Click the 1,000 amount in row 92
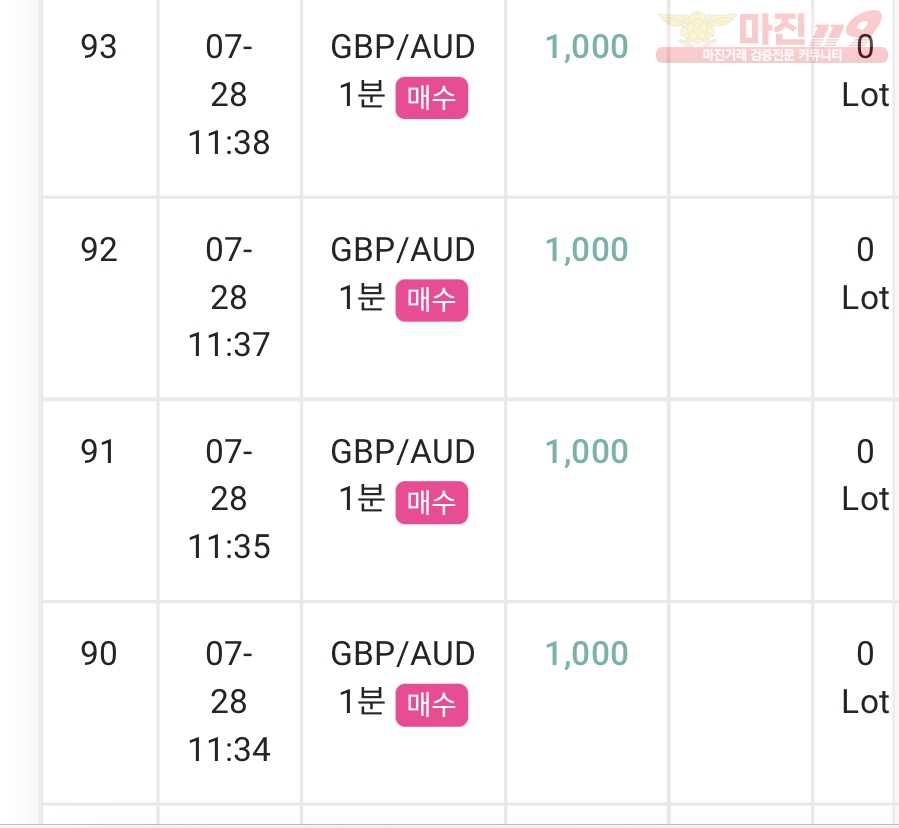Viewport: 899px width, 828px height. 587,250
